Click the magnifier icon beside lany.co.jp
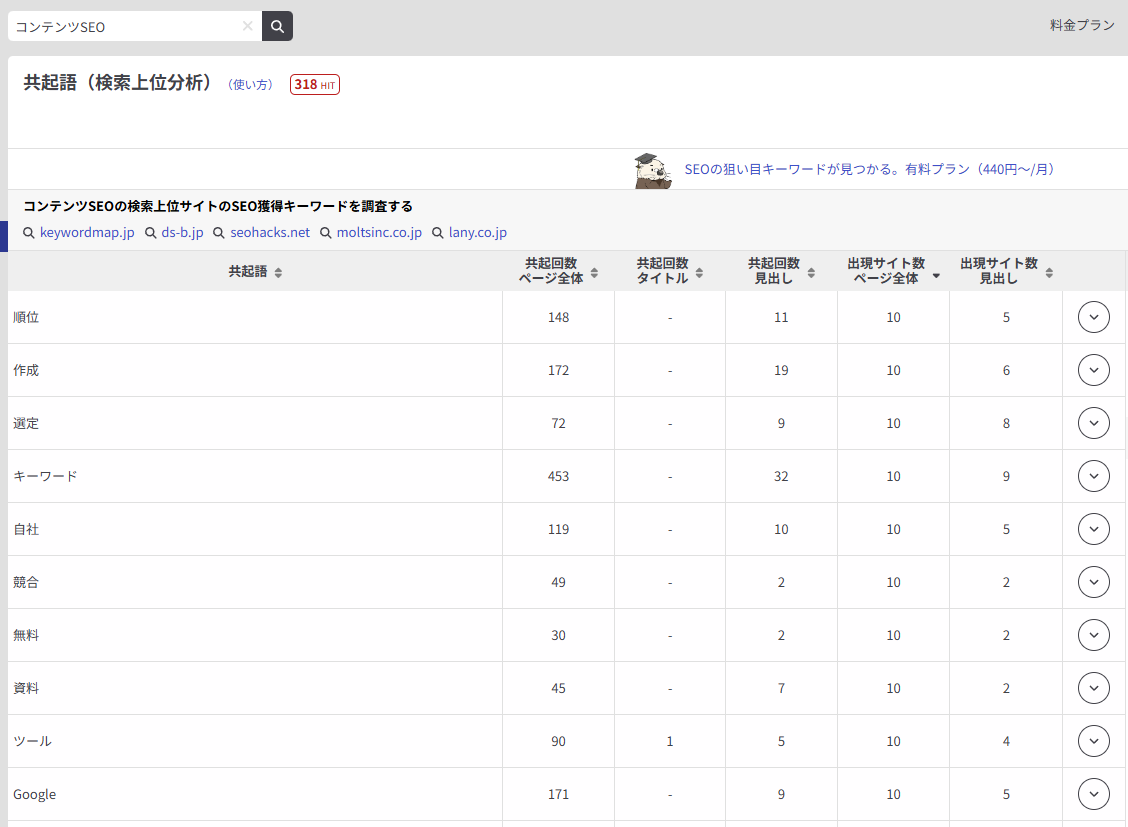This screenshot has width=1128, height=827. 436,232
